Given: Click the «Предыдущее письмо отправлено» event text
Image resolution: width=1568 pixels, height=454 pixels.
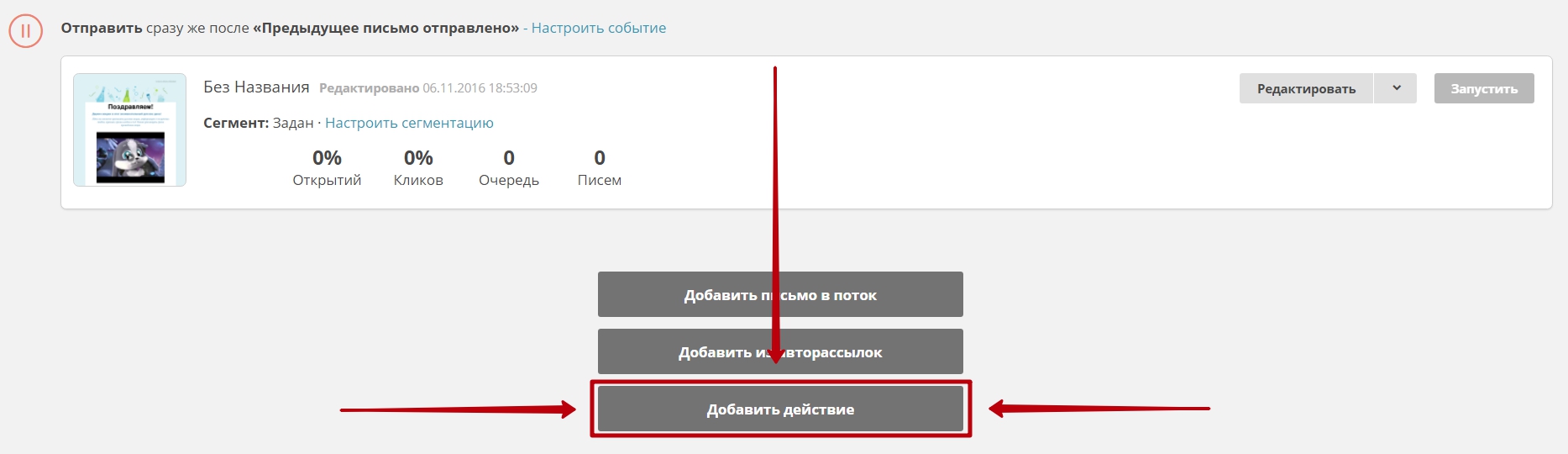Looking at the screenshot, I should coord(385,28).
